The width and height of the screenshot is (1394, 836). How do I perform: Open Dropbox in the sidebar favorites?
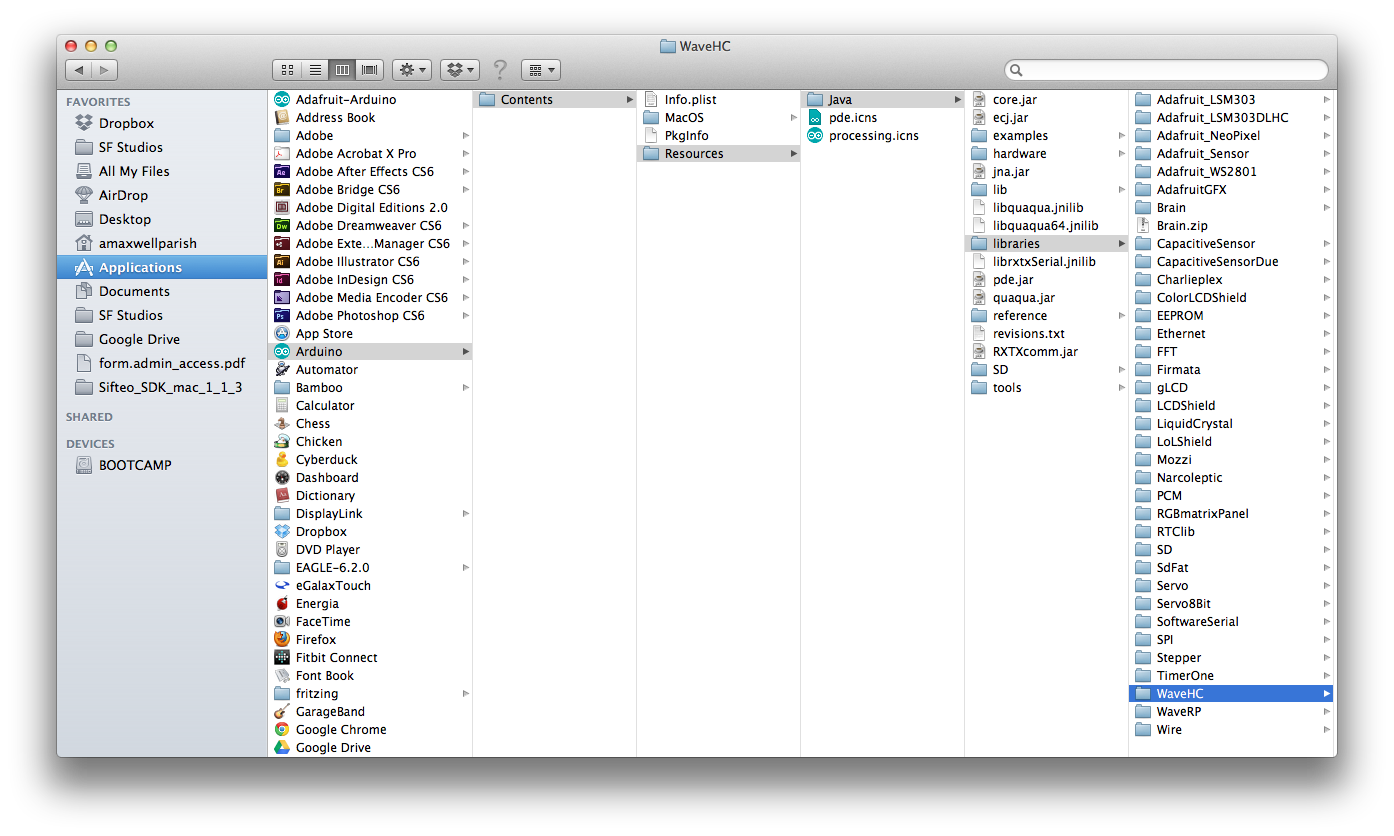coord(162,123)
